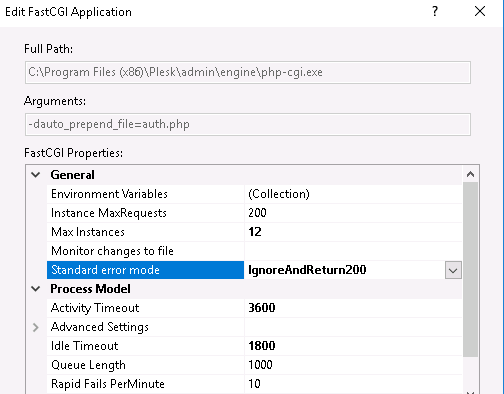
Task: Edit Queue Length value 1000
Action: pos(353,365)
